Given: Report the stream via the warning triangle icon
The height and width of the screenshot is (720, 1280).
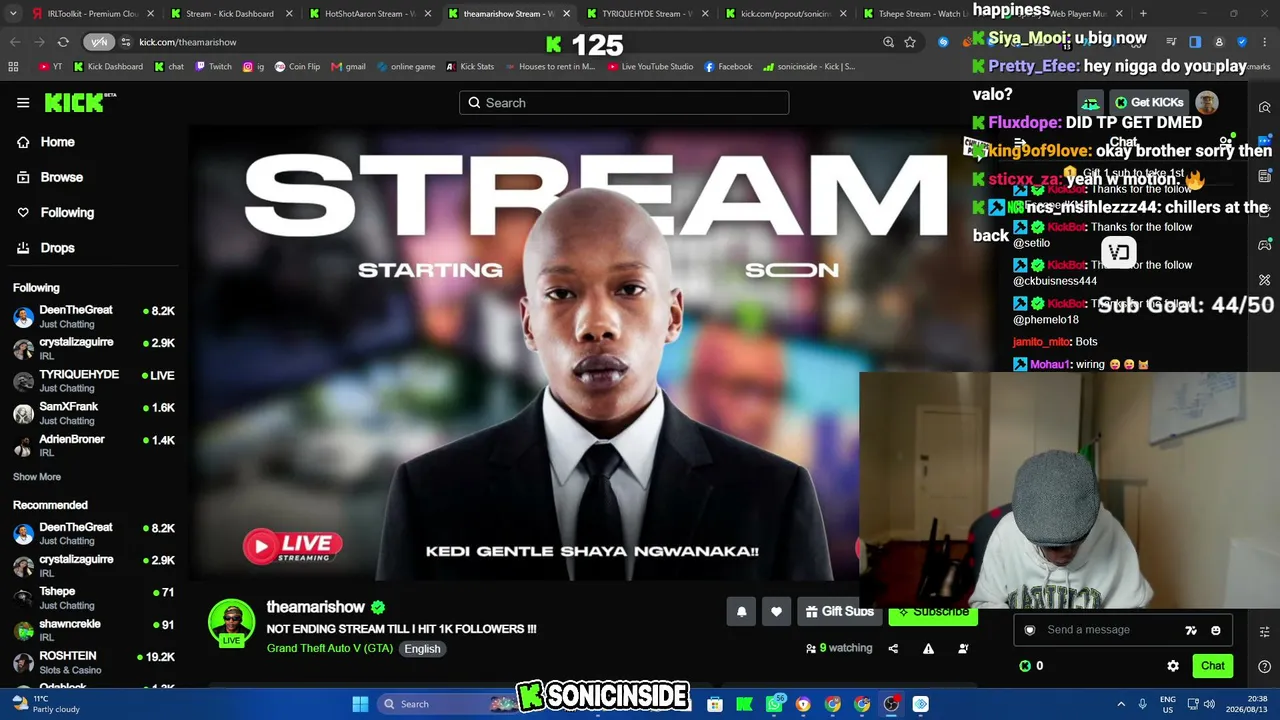Looking at the screenshot, I should coord(928,648).
